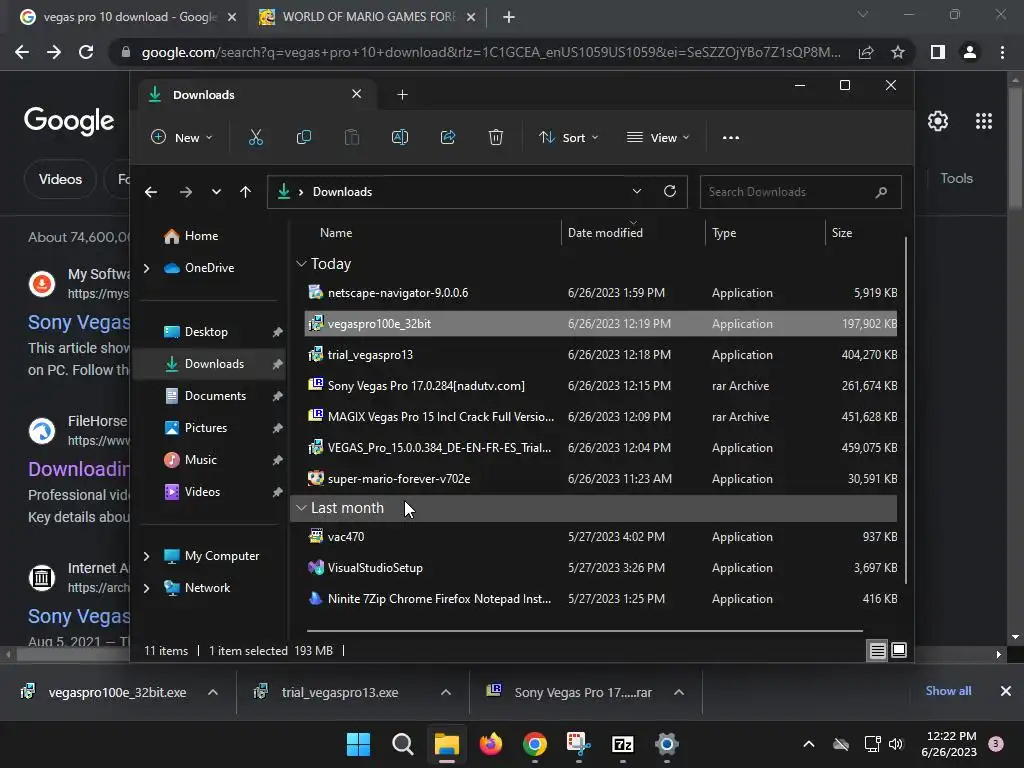Open Pictures in navigation pane
Image resolution: width=1024 pixels, height=768 pixels.
point(206,428)
